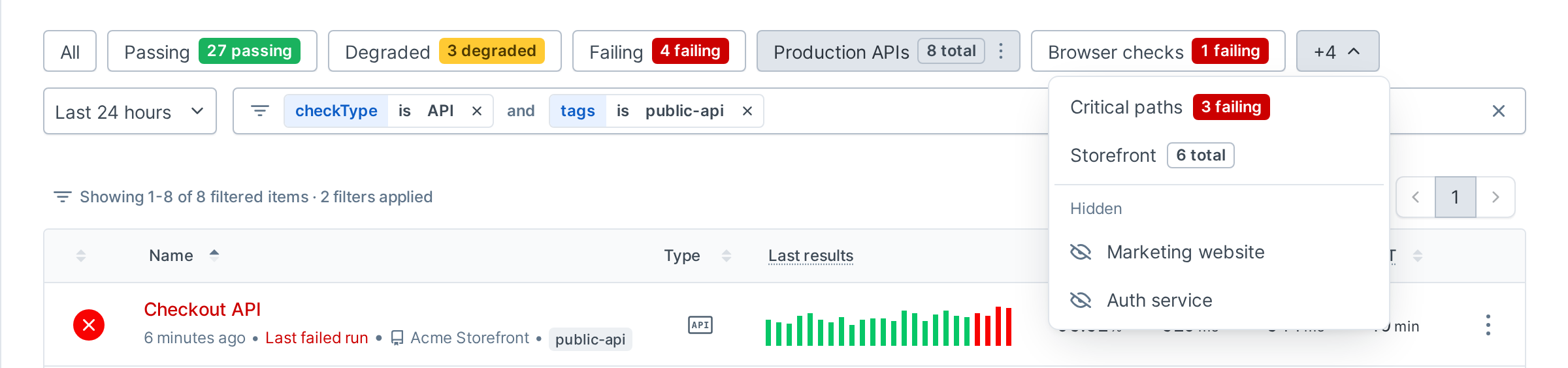
Task: Click the 3 degraded badge
Action: point(491,51)
